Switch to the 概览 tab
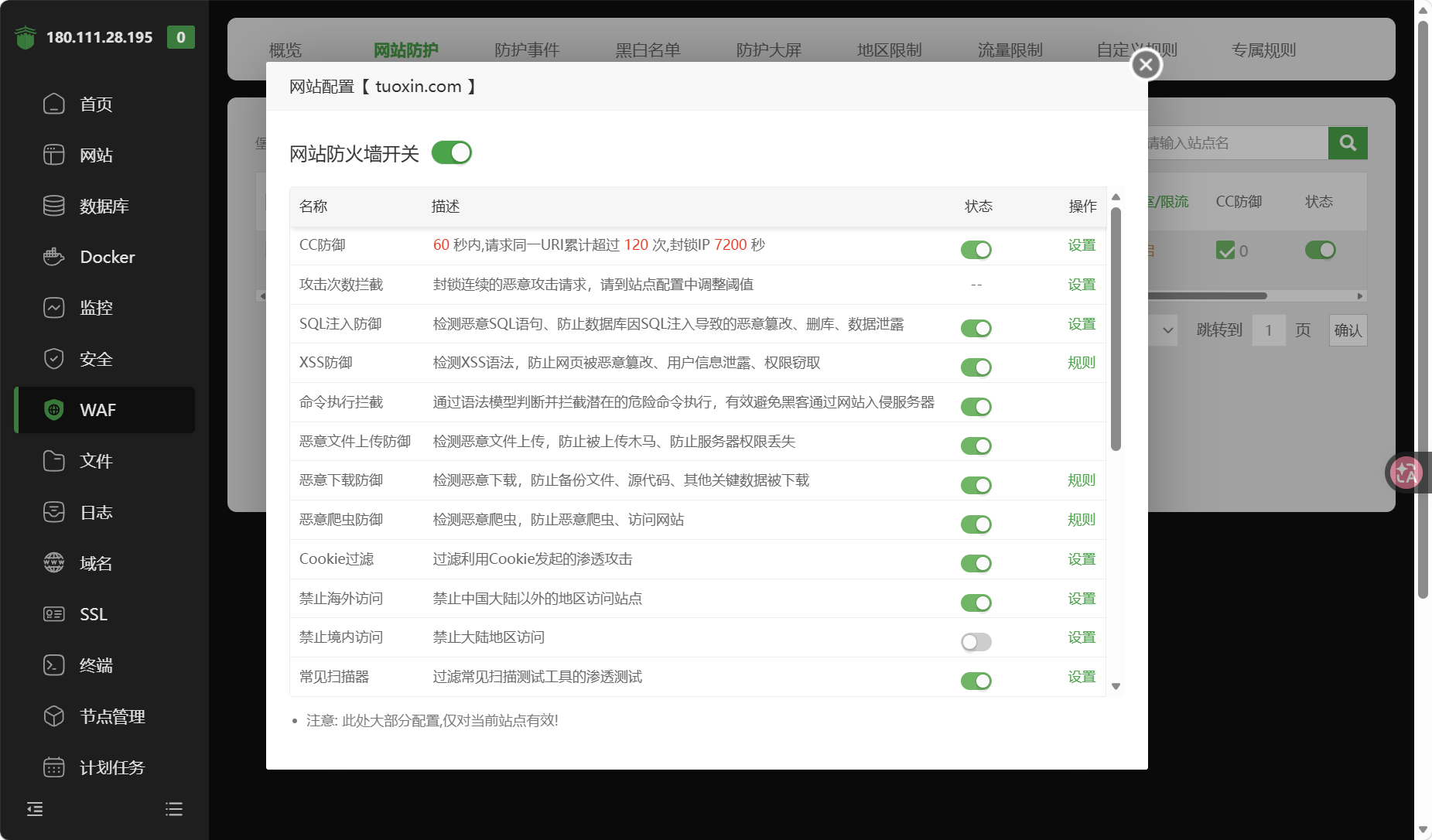The width and height of the screenshot is (1432, 840). [x=285, y=50]
